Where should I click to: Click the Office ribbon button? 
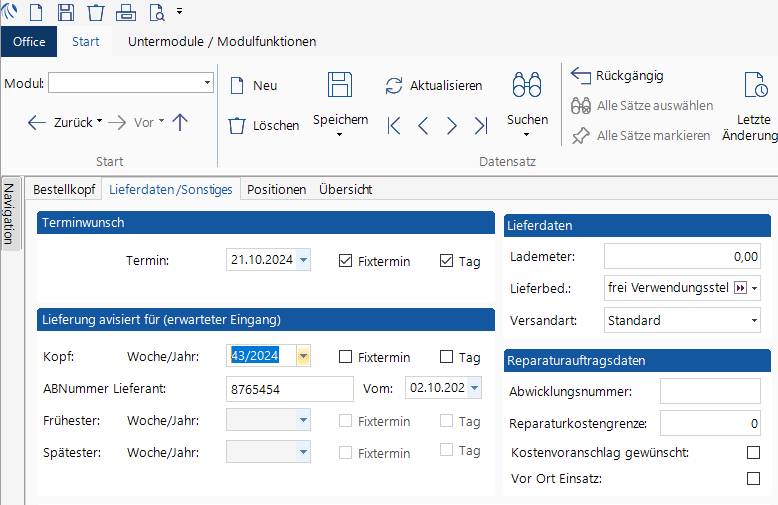29,42
